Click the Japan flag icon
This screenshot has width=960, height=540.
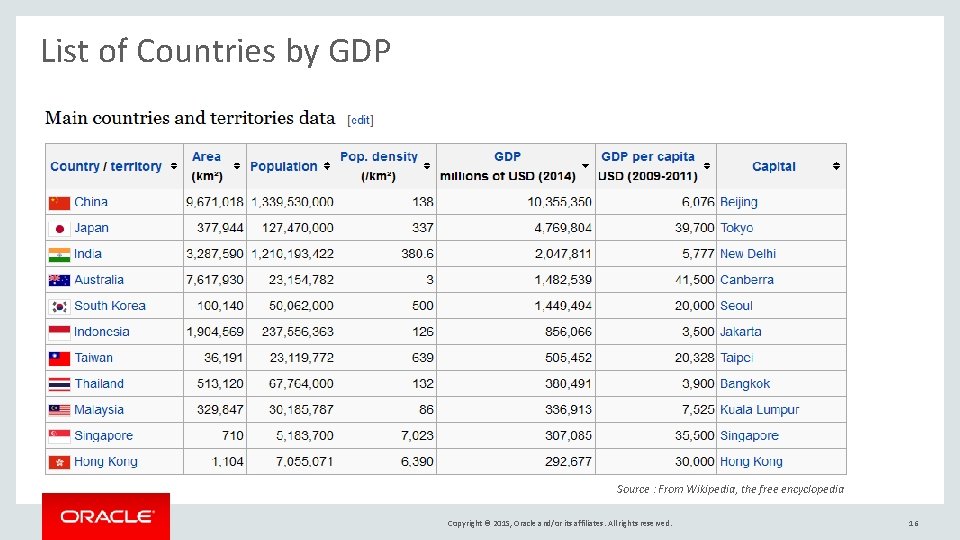click(59, 228)
